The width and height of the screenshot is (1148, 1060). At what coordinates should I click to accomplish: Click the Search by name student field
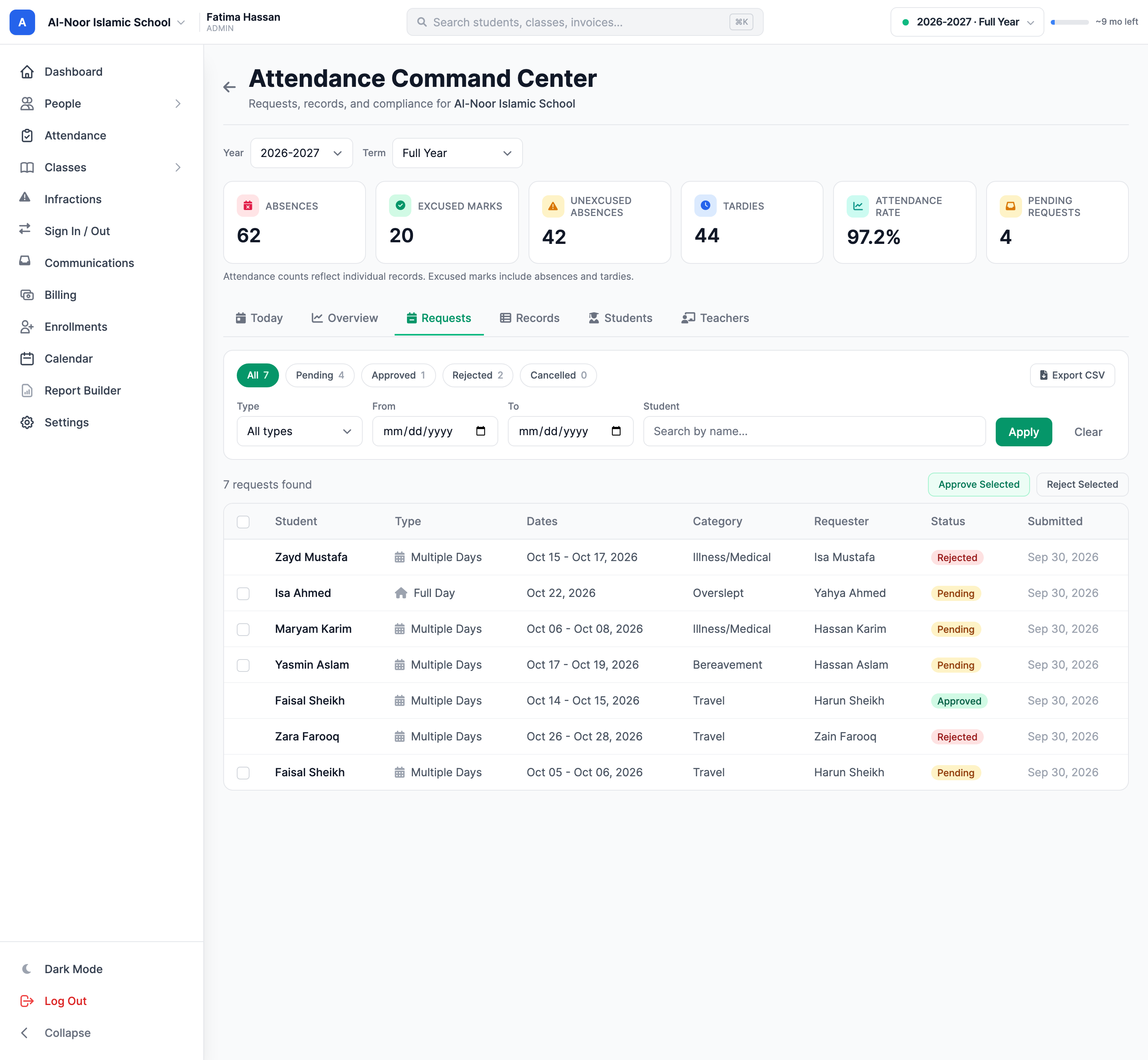point(814,431)
